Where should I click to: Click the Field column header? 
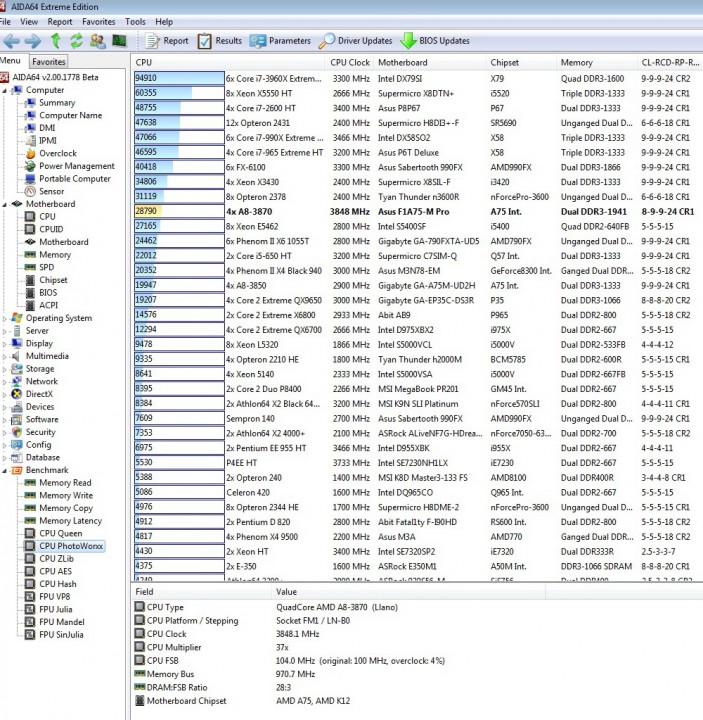click(201, 592)
